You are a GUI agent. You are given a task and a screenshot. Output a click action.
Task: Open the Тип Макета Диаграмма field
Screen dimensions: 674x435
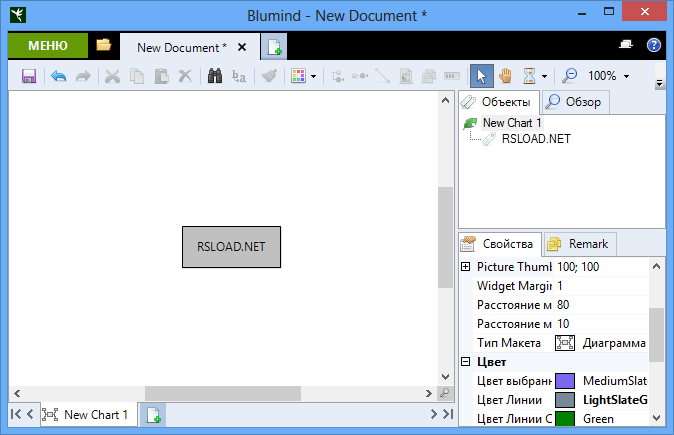click(601, 343)
